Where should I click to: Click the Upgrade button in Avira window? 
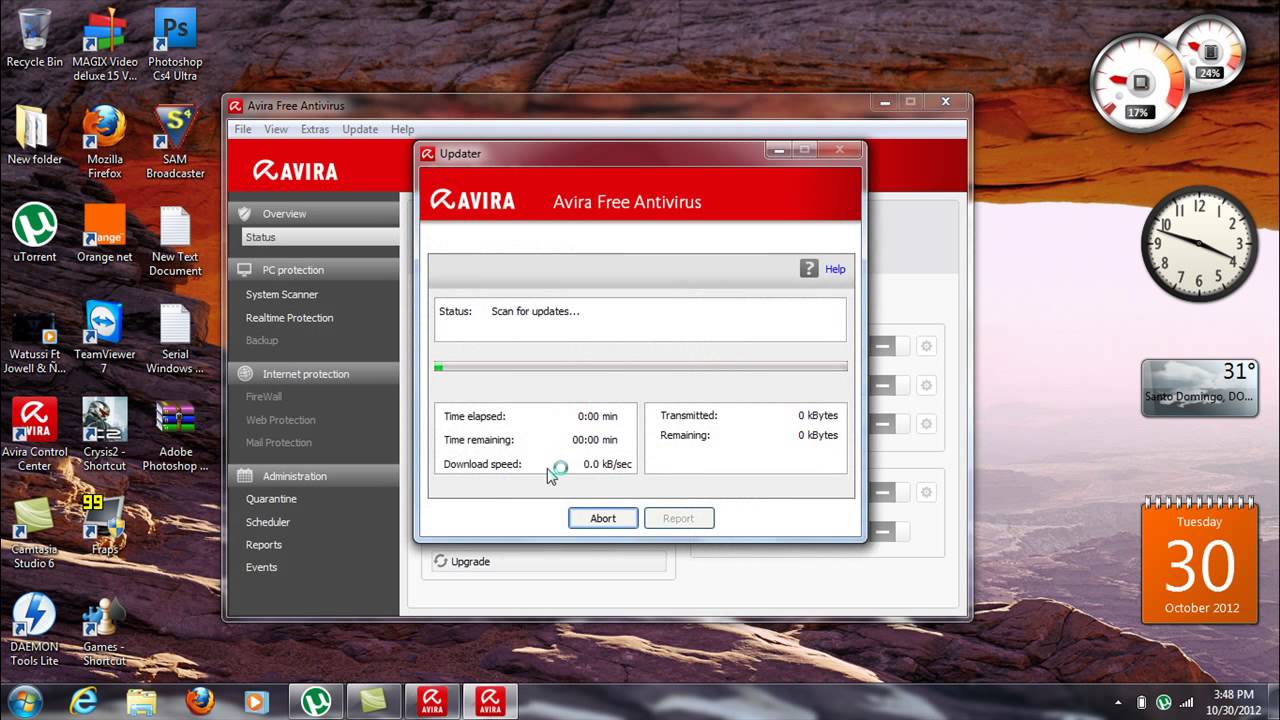click(548, 561)
